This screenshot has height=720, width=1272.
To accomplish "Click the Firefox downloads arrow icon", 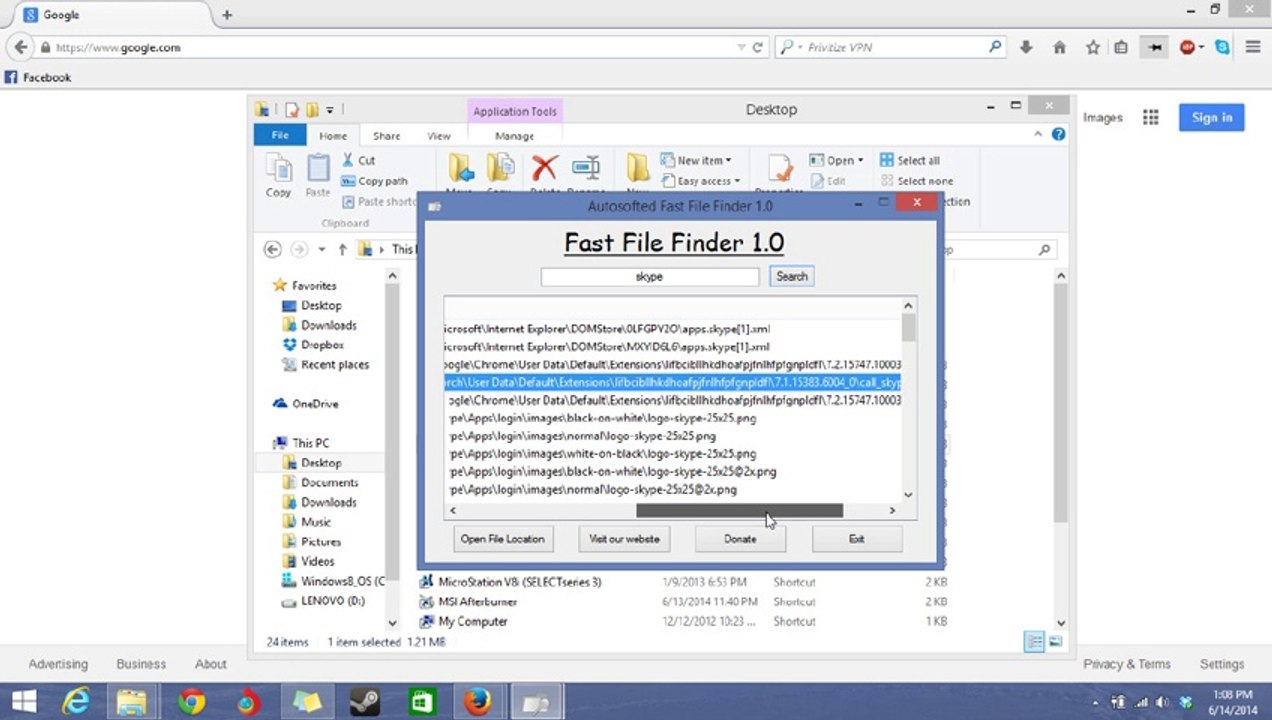I will [x=1026, y=47].
